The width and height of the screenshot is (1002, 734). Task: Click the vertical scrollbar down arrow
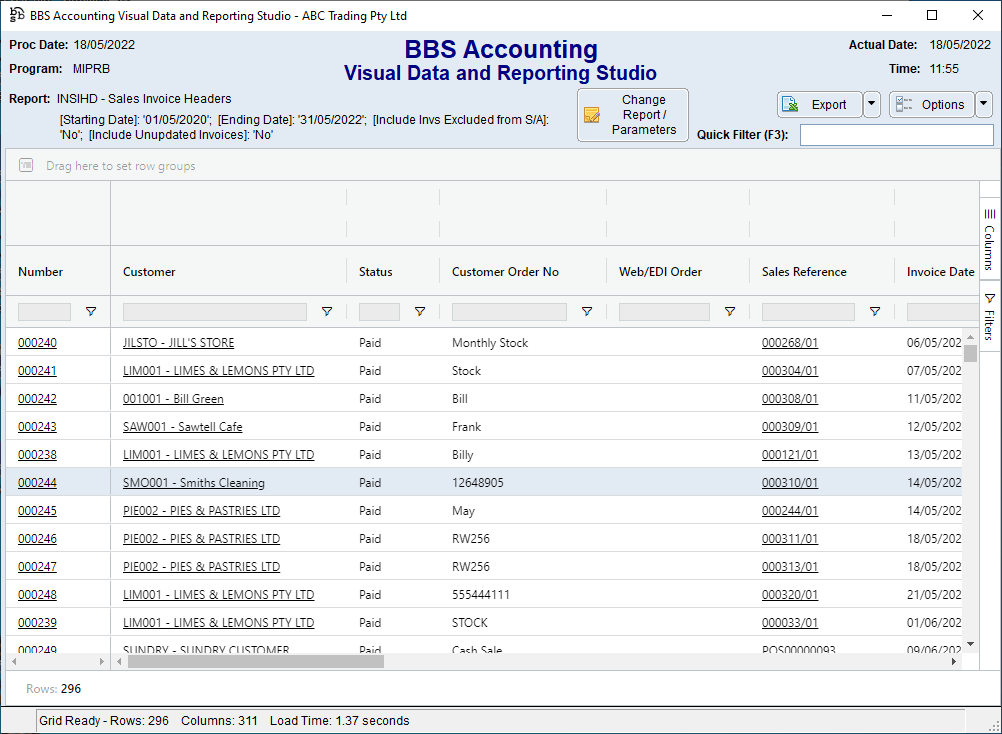point(970,644)
